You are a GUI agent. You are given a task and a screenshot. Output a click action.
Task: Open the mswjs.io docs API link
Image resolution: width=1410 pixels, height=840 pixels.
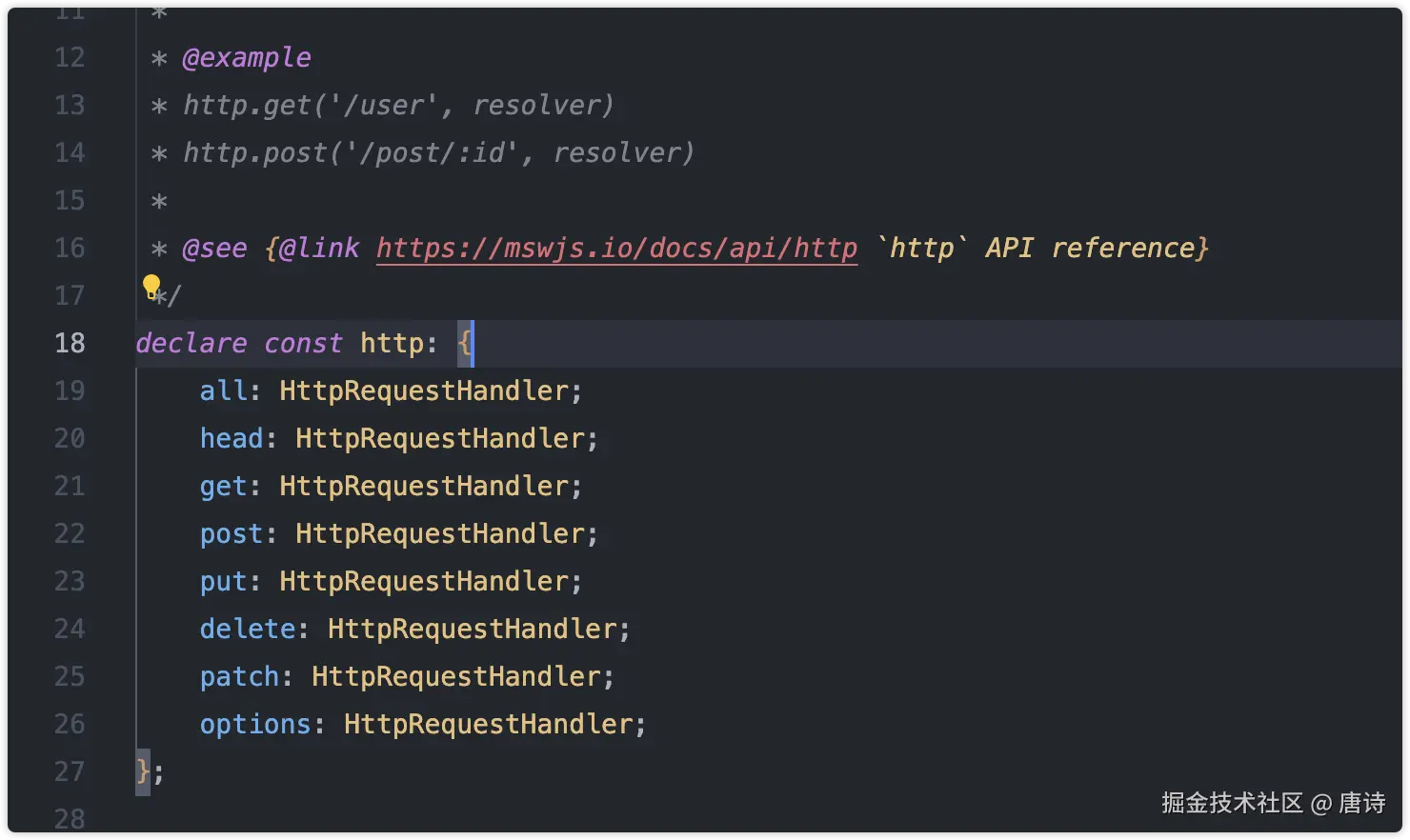click(616, 249)
